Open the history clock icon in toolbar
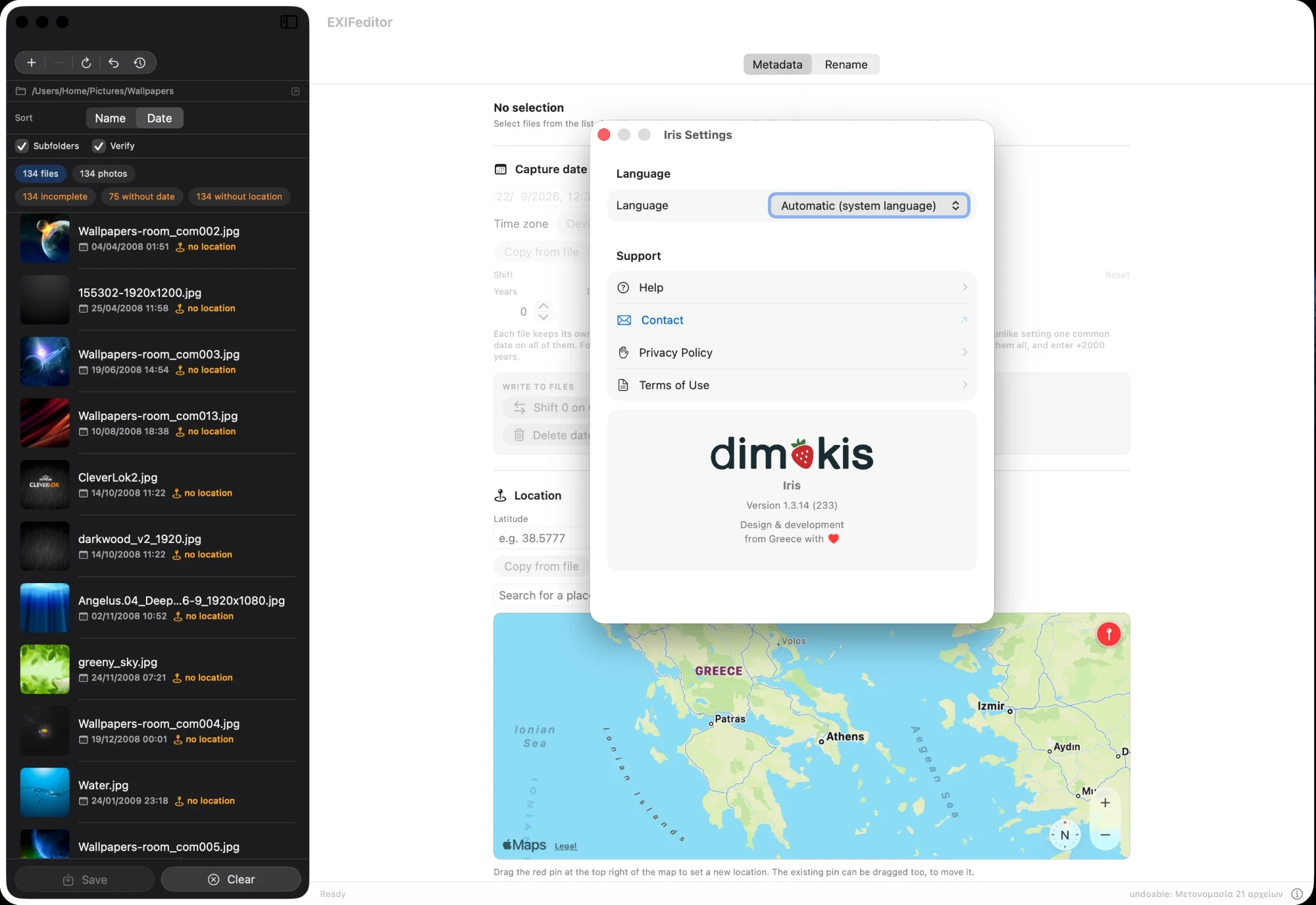This screenshot has height=905, width=1316. [x=139, y=63]
